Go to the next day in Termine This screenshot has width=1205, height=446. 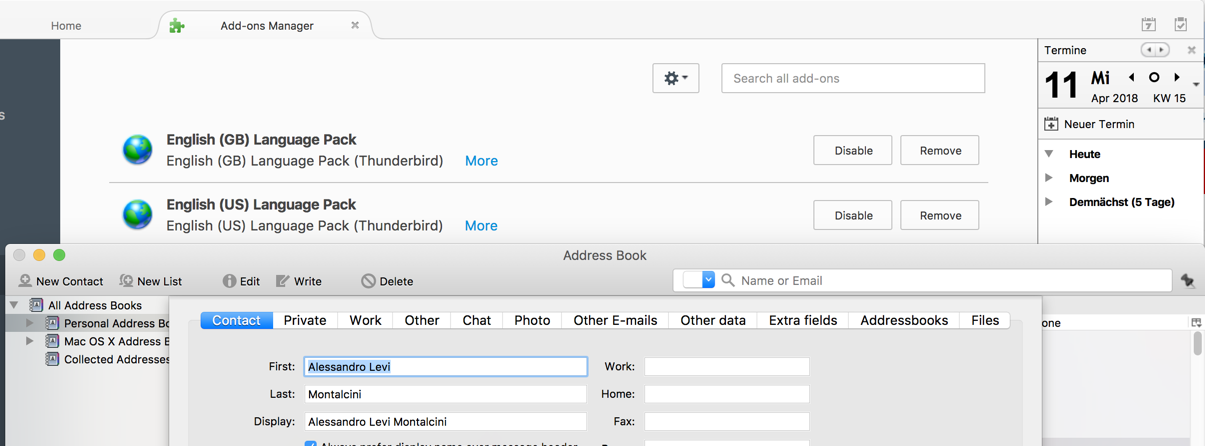(1177, 77)
